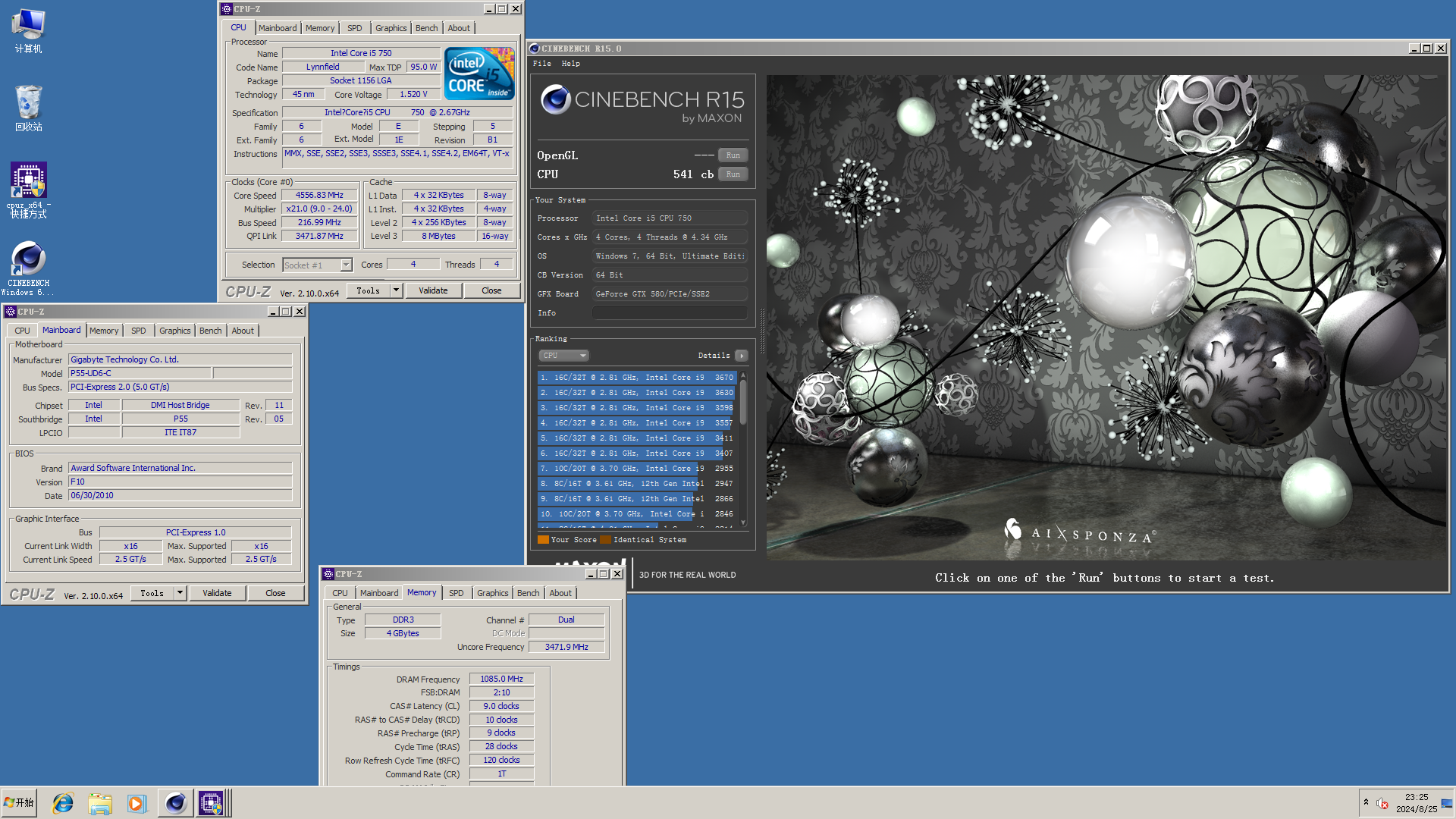Open the File menu in Cinebench
This screenshot has width=1456, height=819.
[542, 64]
